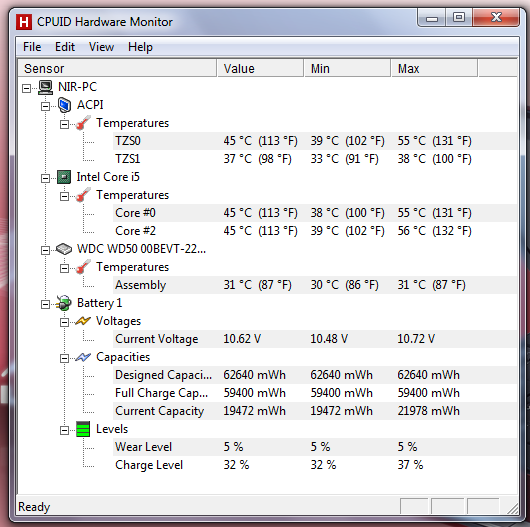Select the Core #2 row
This screenshot has height=527, width=530.
tap(315, 231)
